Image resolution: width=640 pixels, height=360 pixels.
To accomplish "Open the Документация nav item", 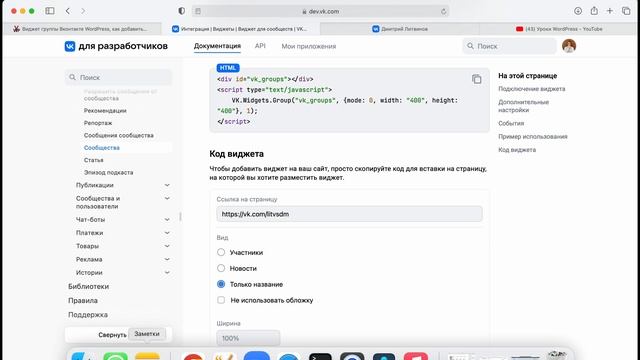I will (217, 46).
